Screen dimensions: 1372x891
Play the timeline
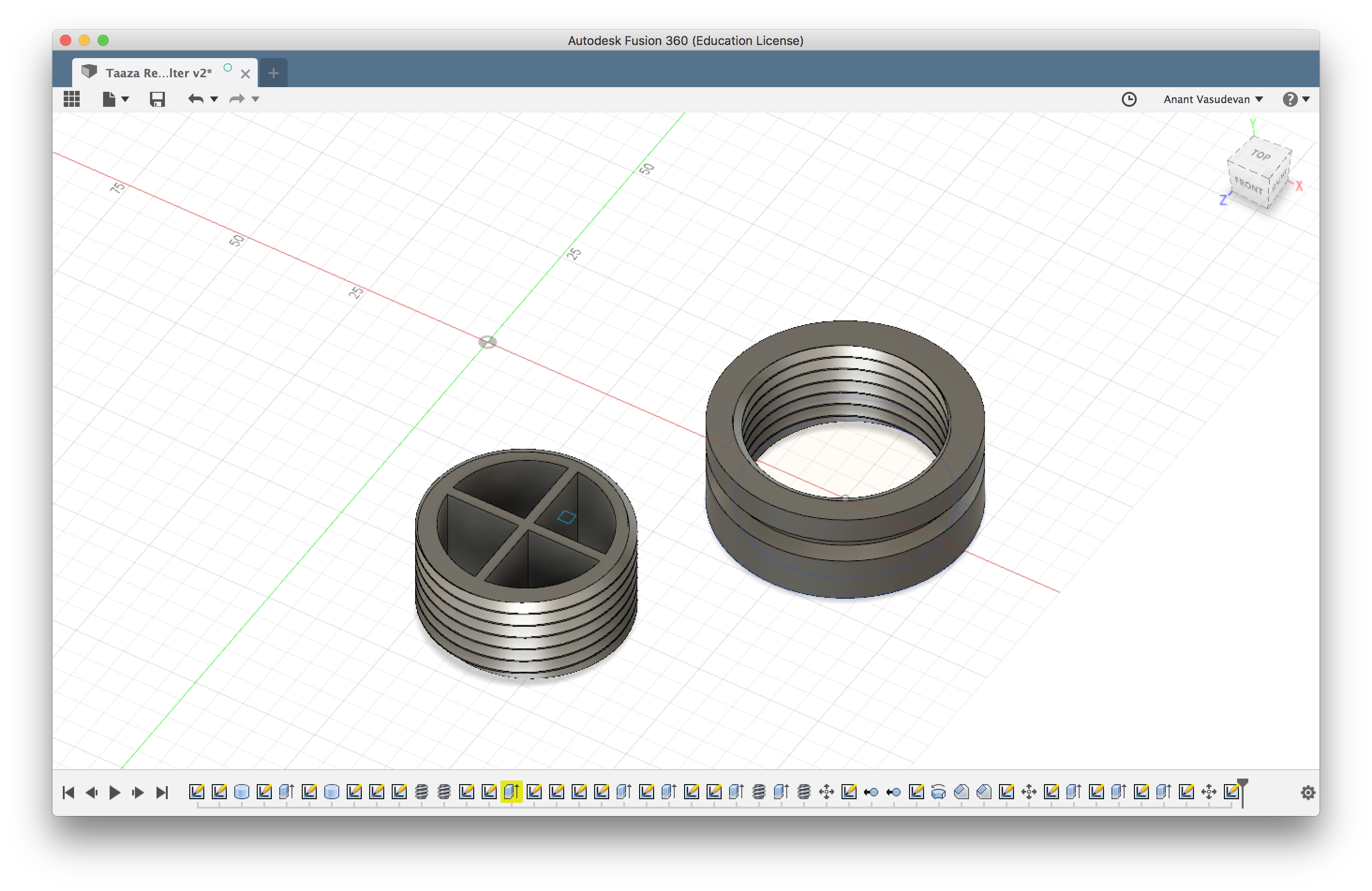point(114,793)
